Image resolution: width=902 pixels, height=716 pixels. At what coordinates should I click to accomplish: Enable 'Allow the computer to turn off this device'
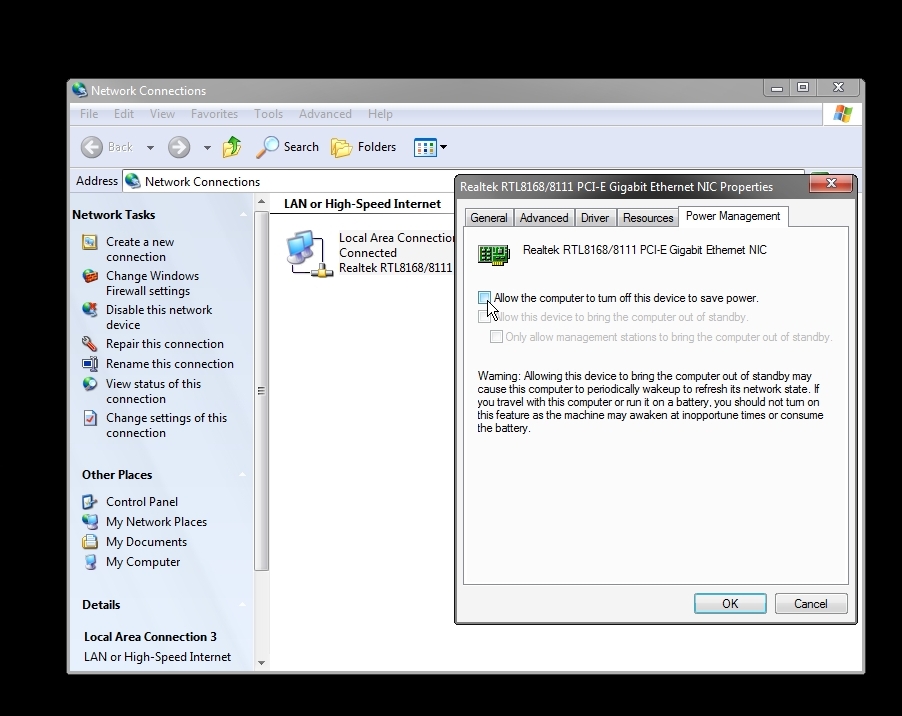tap(484, 298)
